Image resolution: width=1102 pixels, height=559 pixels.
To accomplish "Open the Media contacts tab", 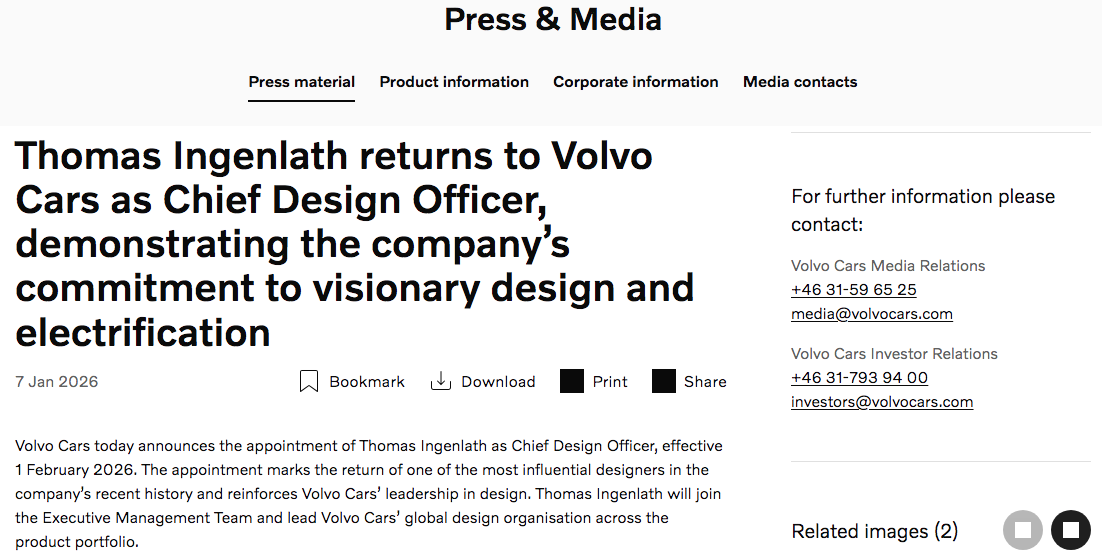I will (x=800, y=82).
